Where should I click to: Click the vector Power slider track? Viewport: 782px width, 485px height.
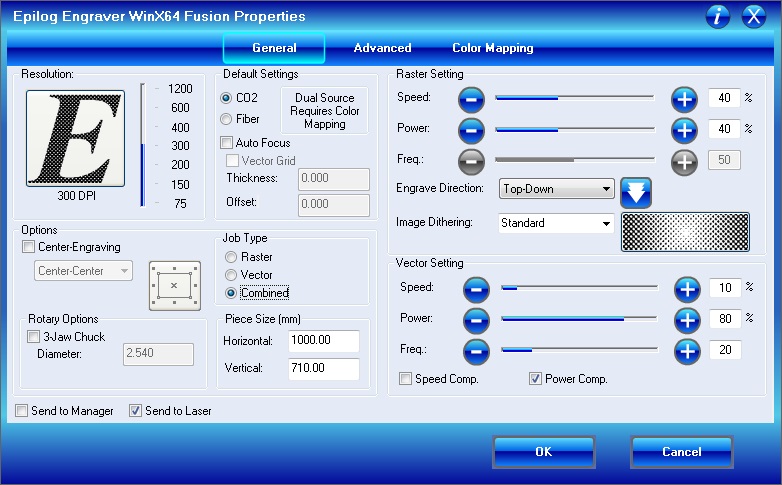[x=580, y=319]
